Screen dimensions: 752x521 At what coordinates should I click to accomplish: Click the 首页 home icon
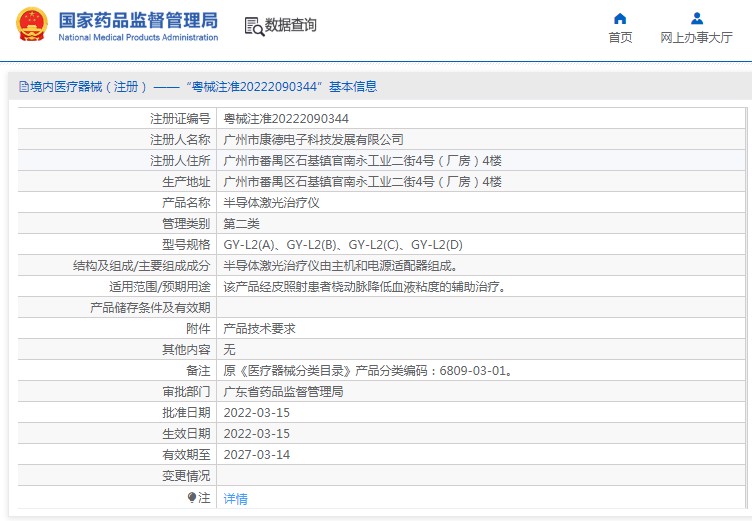[620, 19]
